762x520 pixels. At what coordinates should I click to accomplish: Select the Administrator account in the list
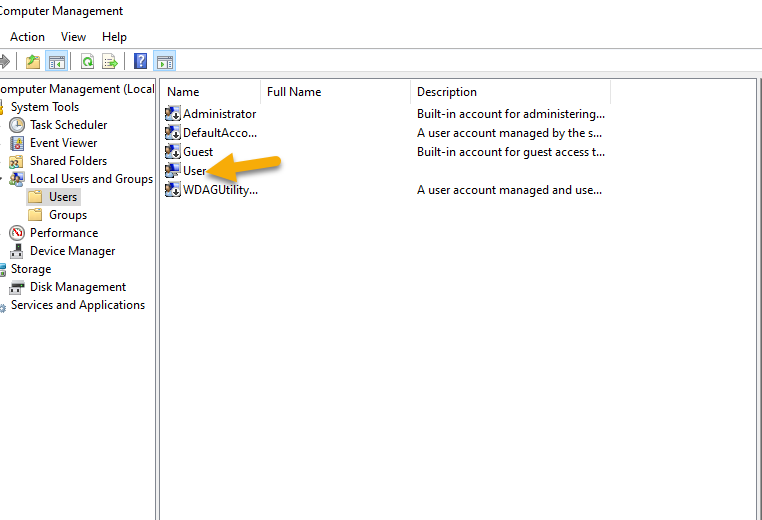point(218,114)
